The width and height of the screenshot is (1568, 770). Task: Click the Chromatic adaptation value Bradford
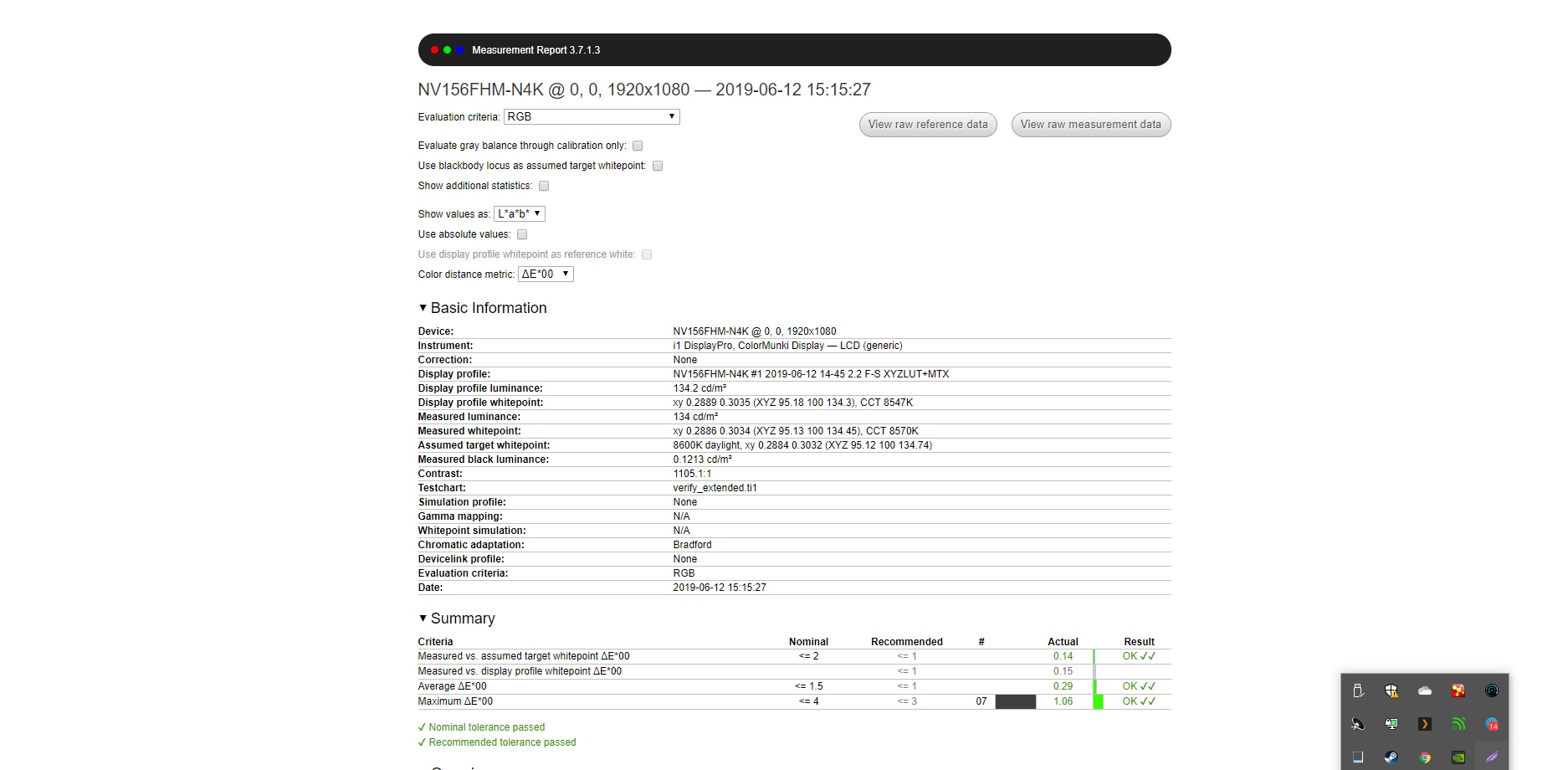(692, 545)
